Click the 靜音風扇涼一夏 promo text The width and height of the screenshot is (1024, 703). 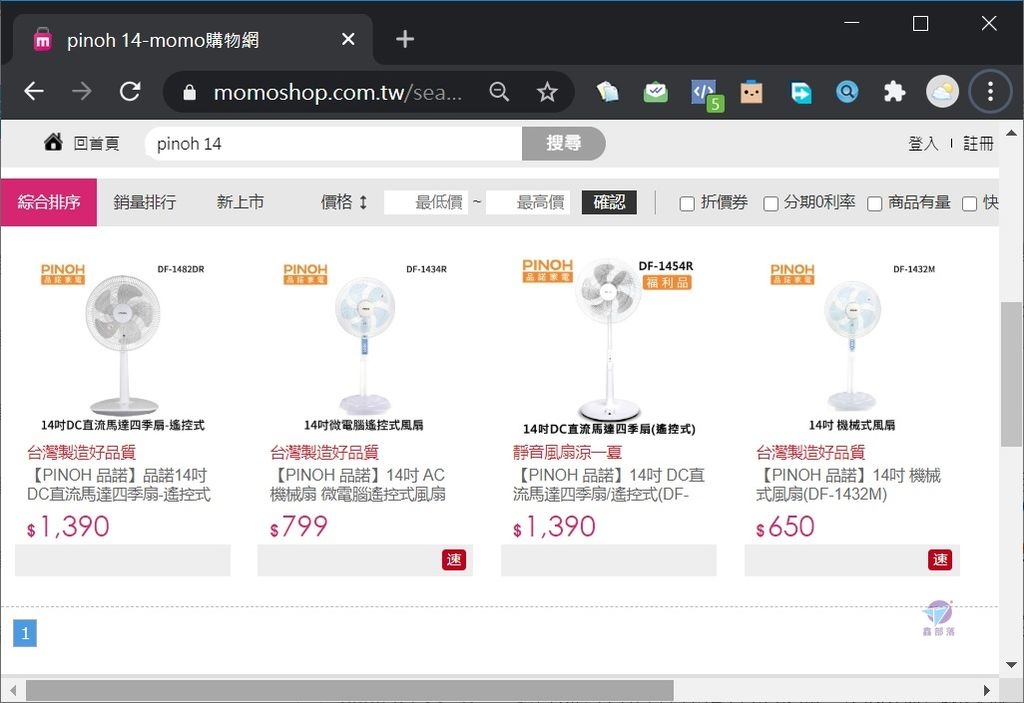567,452
